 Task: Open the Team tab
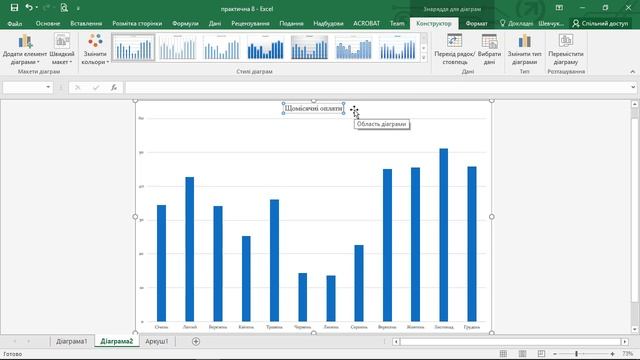coord(397,24)
